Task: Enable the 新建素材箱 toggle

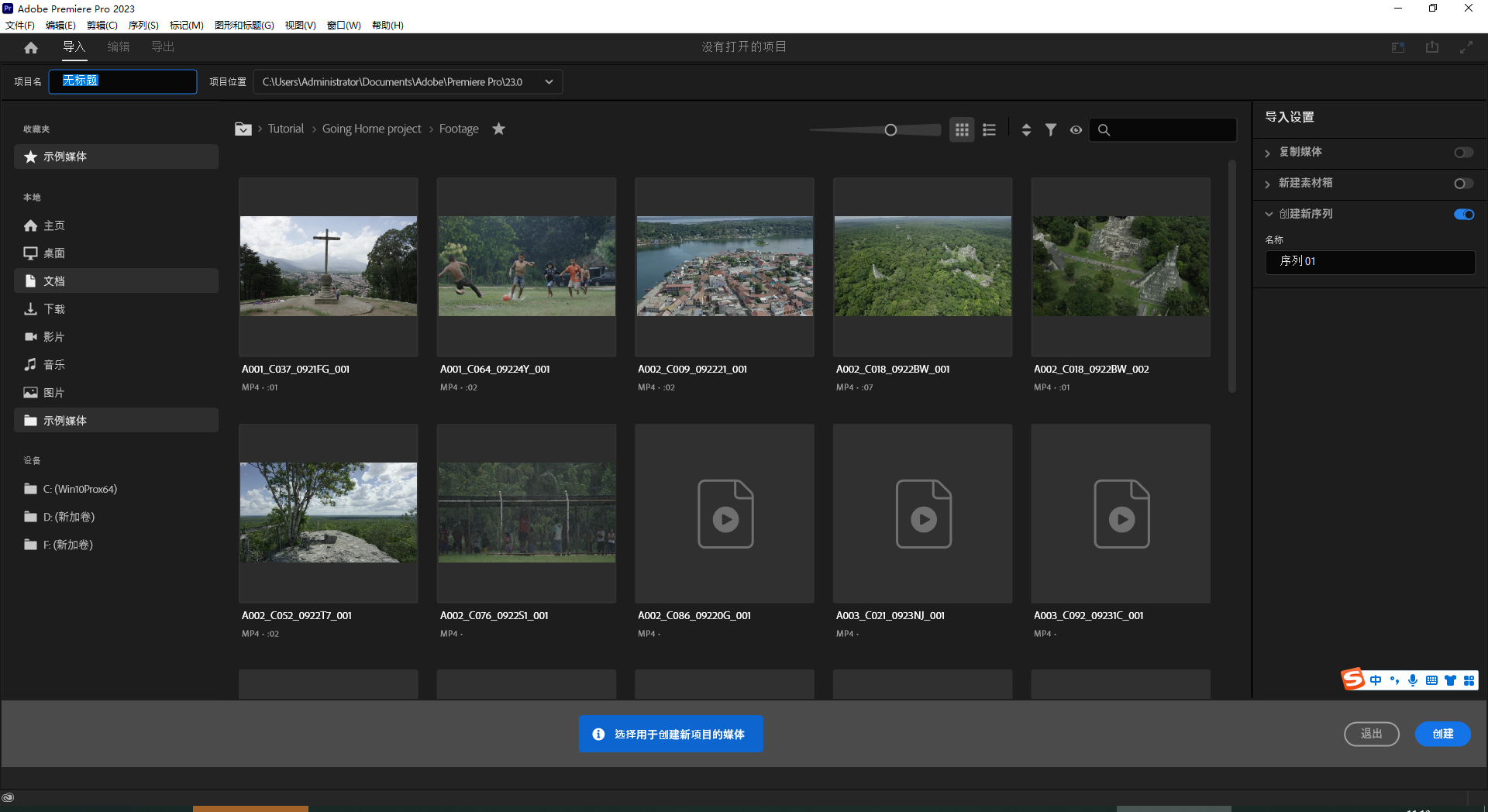Action: pos(1463,184)
